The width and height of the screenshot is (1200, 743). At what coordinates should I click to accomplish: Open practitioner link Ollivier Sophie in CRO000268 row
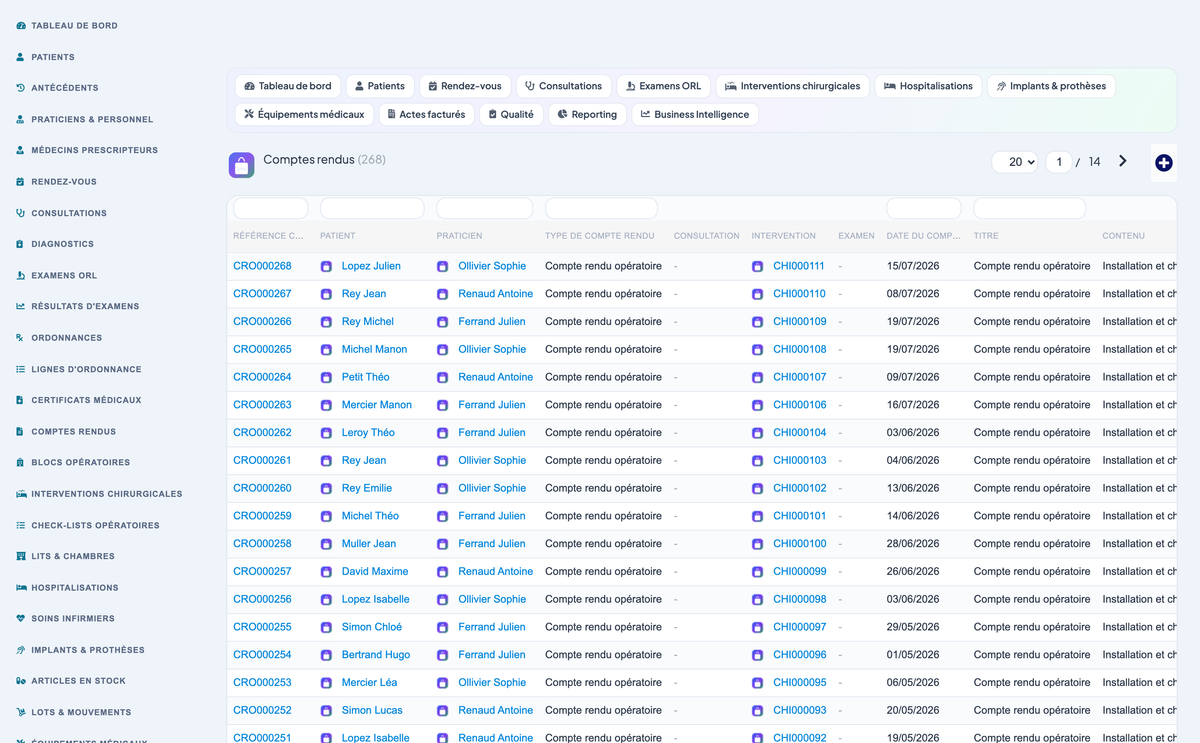[x=492, y=266]
